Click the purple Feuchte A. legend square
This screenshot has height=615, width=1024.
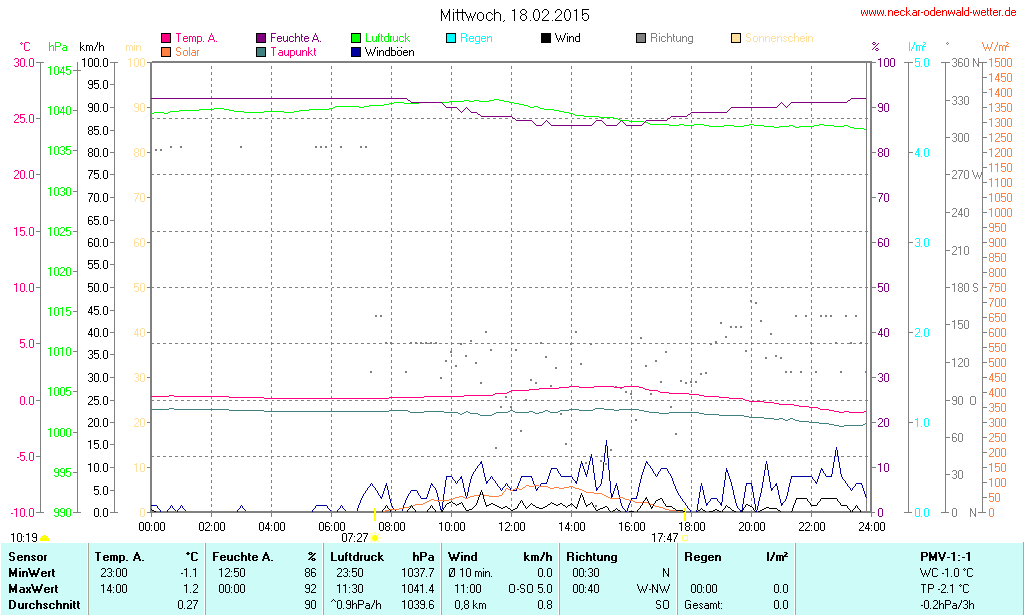pos(261,39)
